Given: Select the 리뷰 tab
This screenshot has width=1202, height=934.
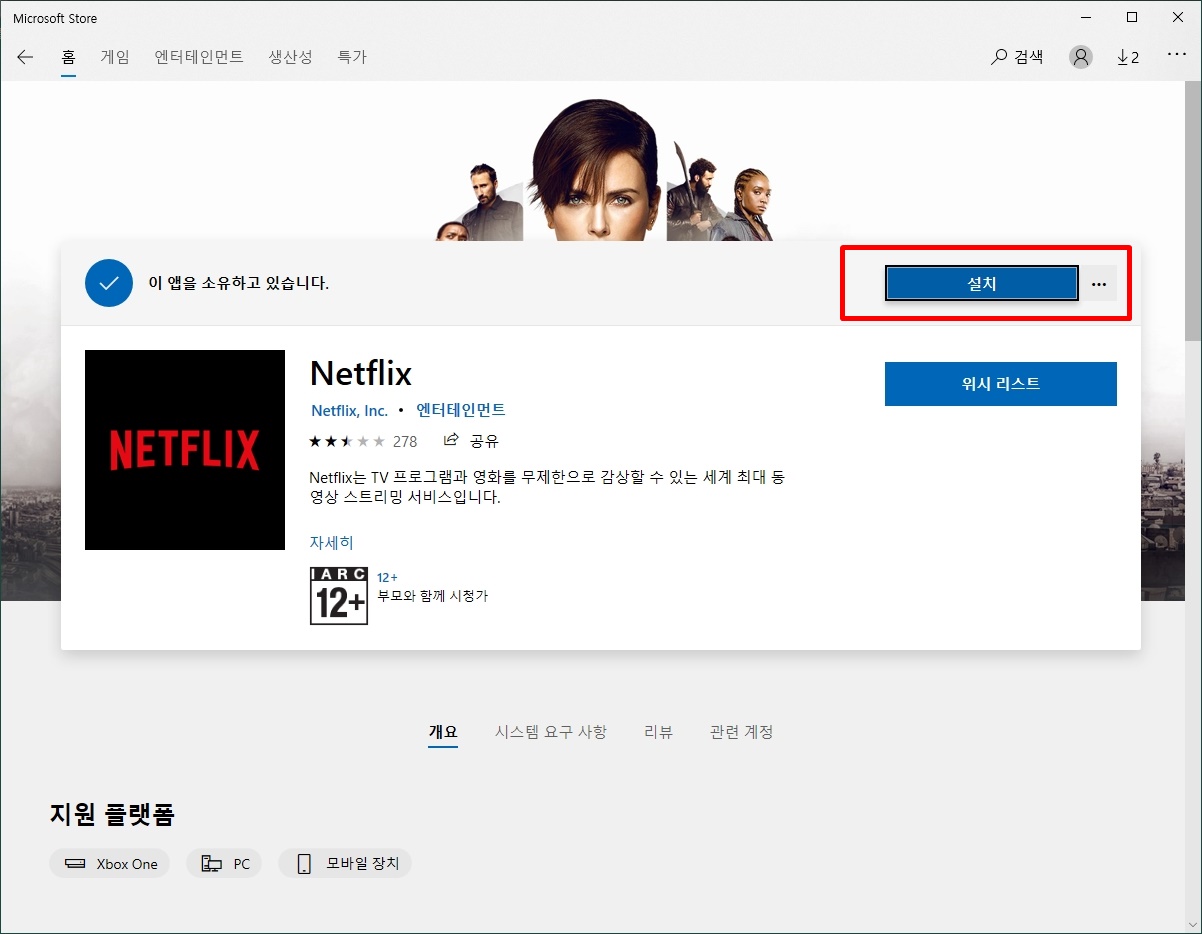Looking at the screenshot, I should point(658,732).
